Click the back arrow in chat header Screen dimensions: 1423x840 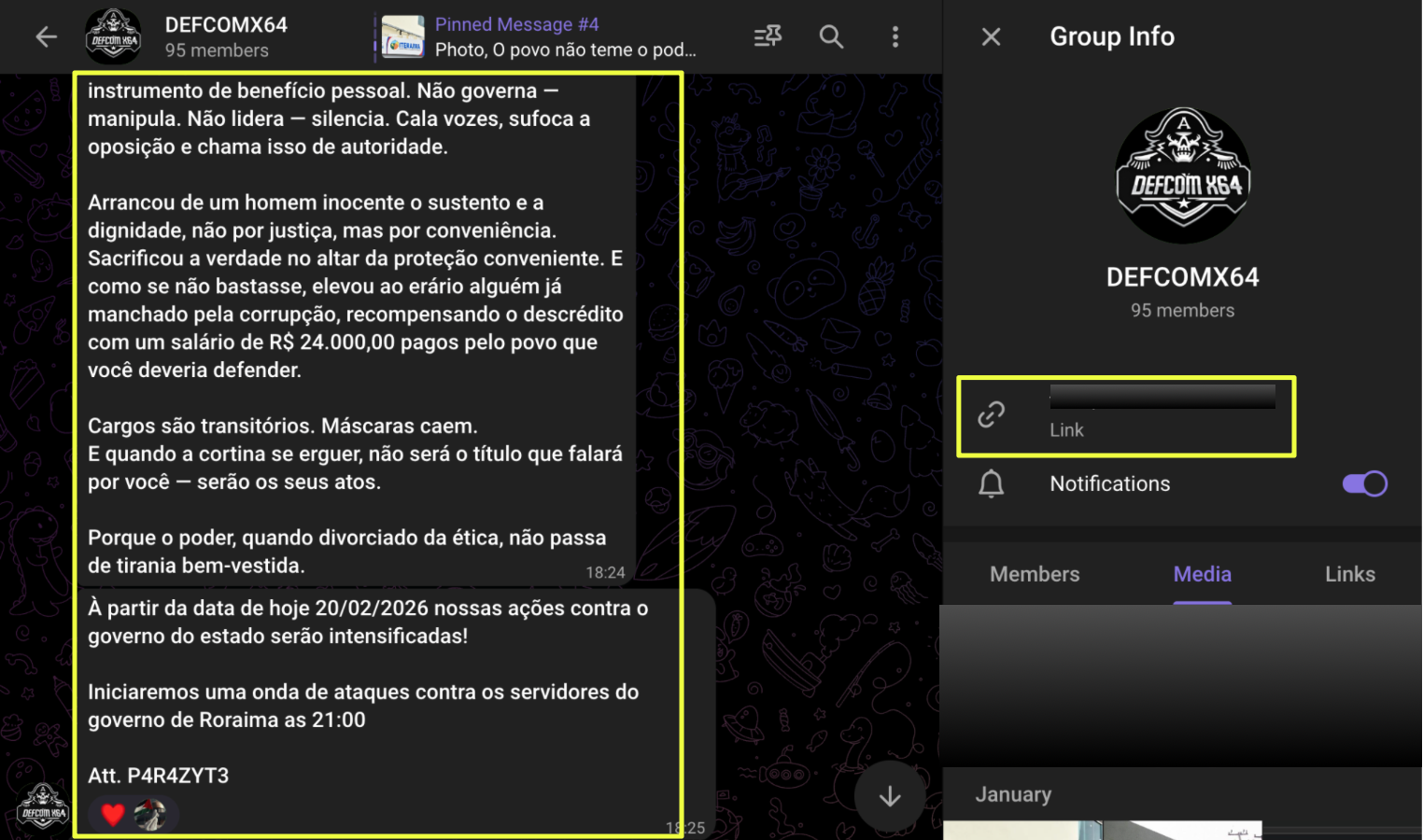[46, 37]
